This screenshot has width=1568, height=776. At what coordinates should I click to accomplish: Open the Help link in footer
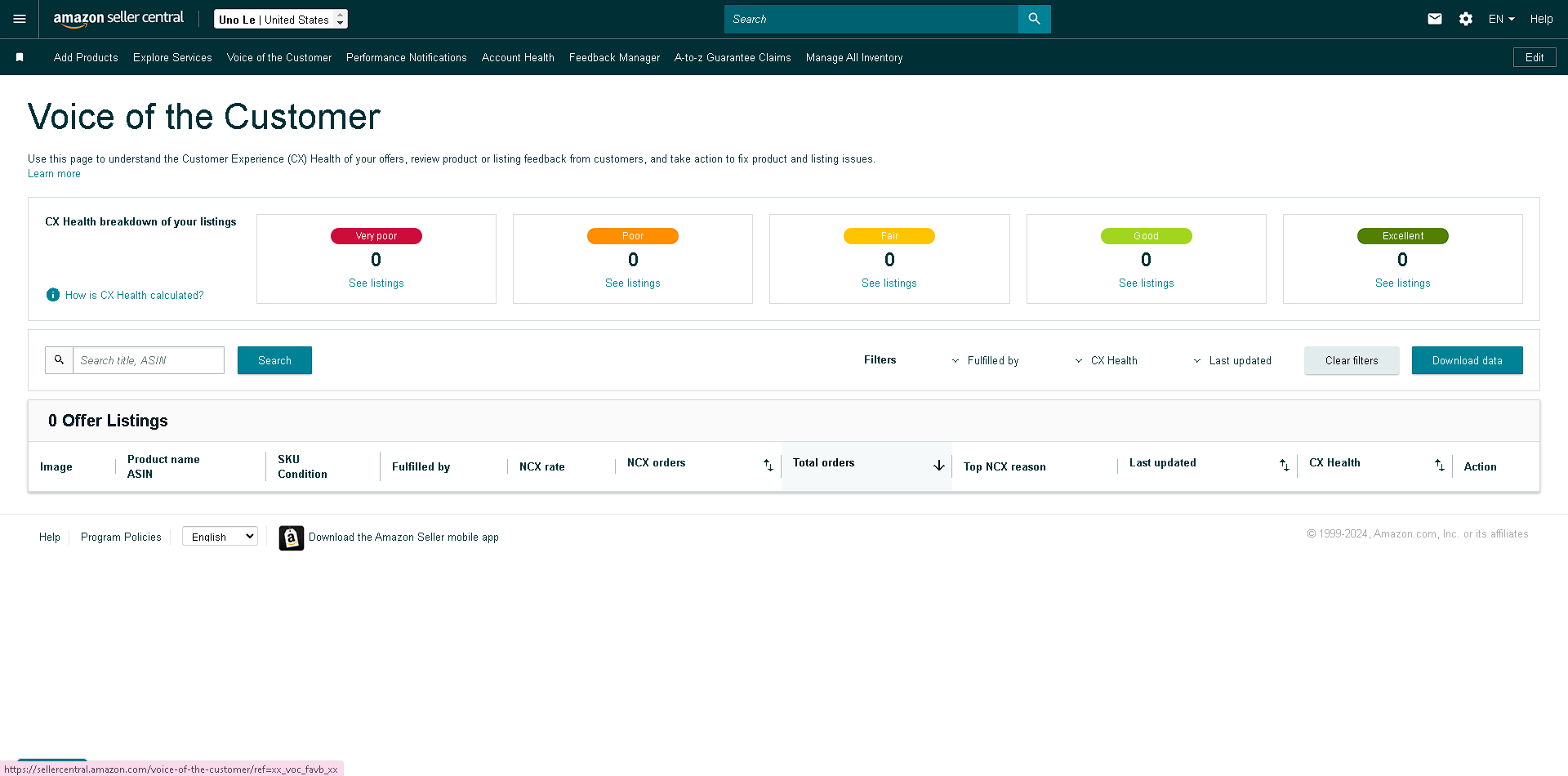pos(50,537)
